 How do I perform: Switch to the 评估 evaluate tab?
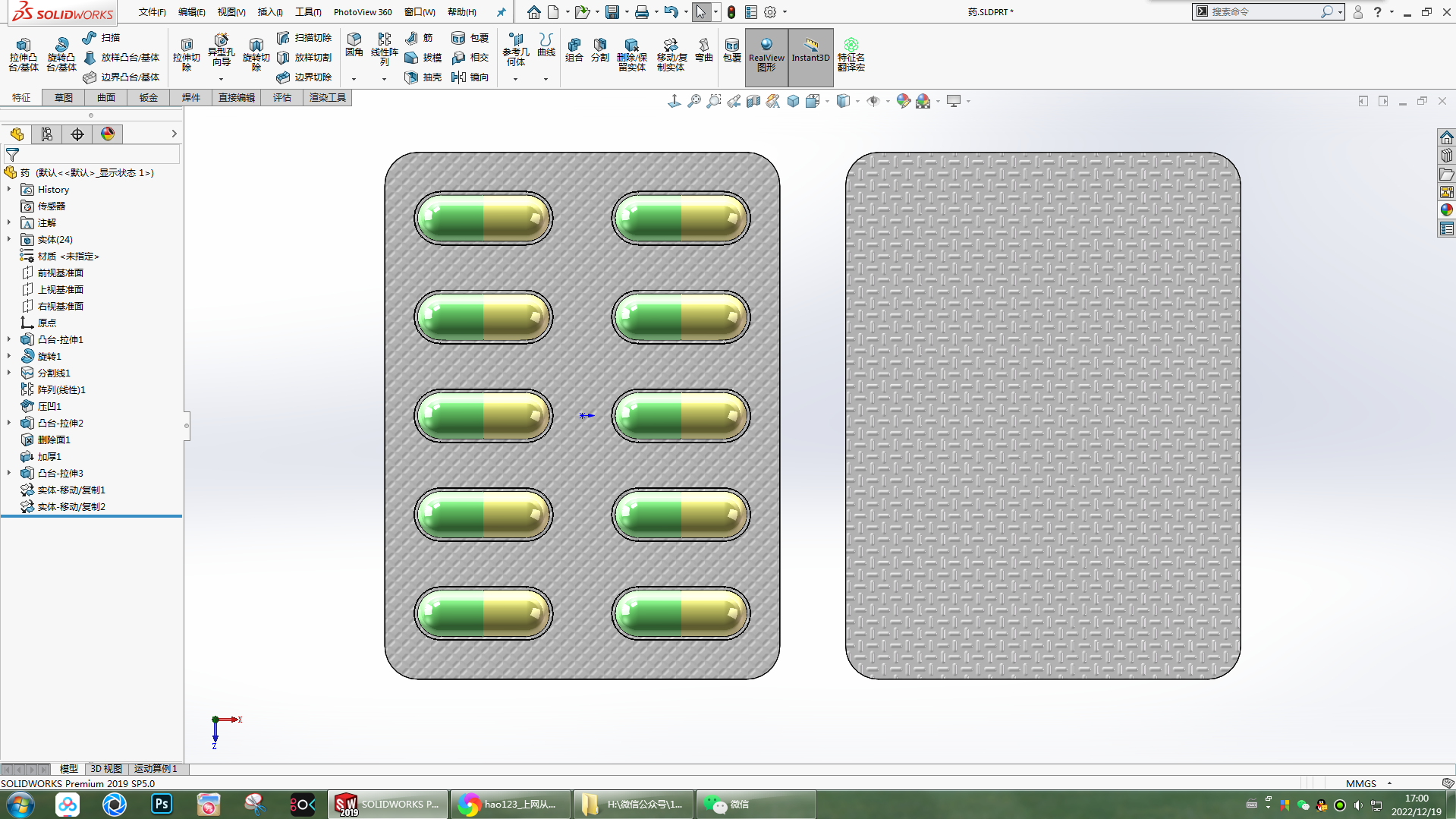[x=282, y=97]
